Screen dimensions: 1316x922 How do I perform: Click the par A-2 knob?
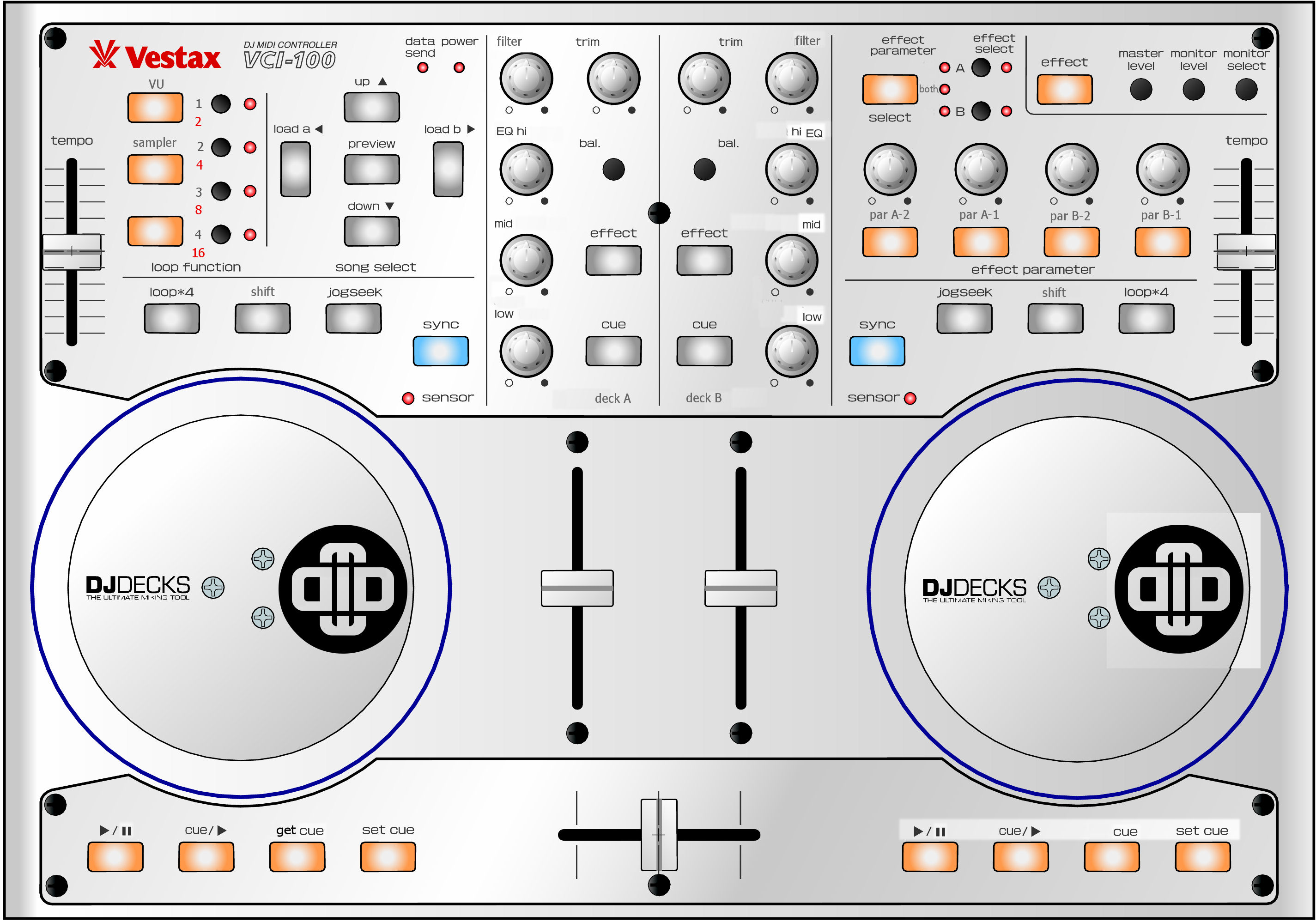890,170
